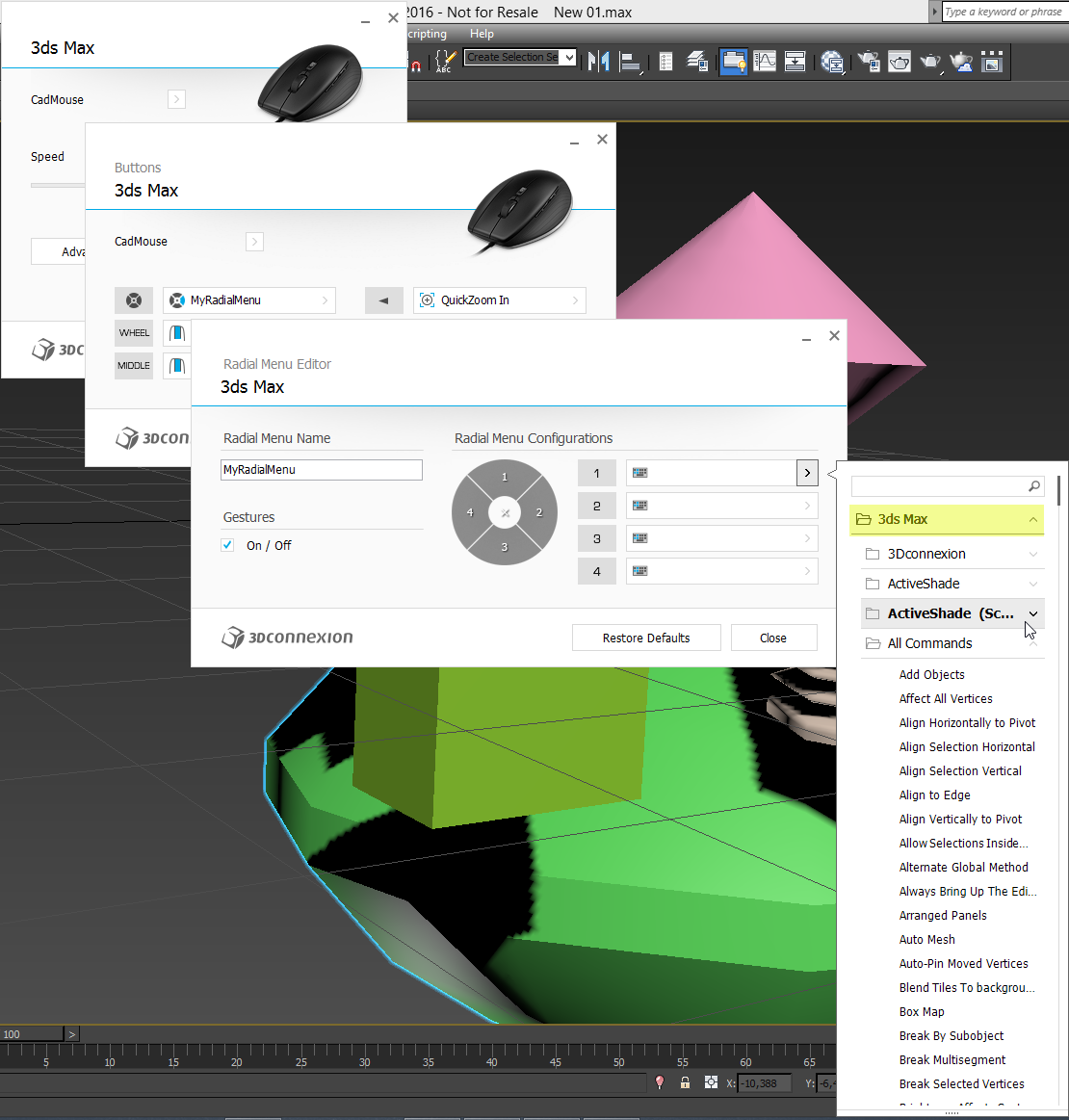Choose the Align to Edge command
The width and height of the screenshot is (1069, 1120).
(x=934, y=795)
